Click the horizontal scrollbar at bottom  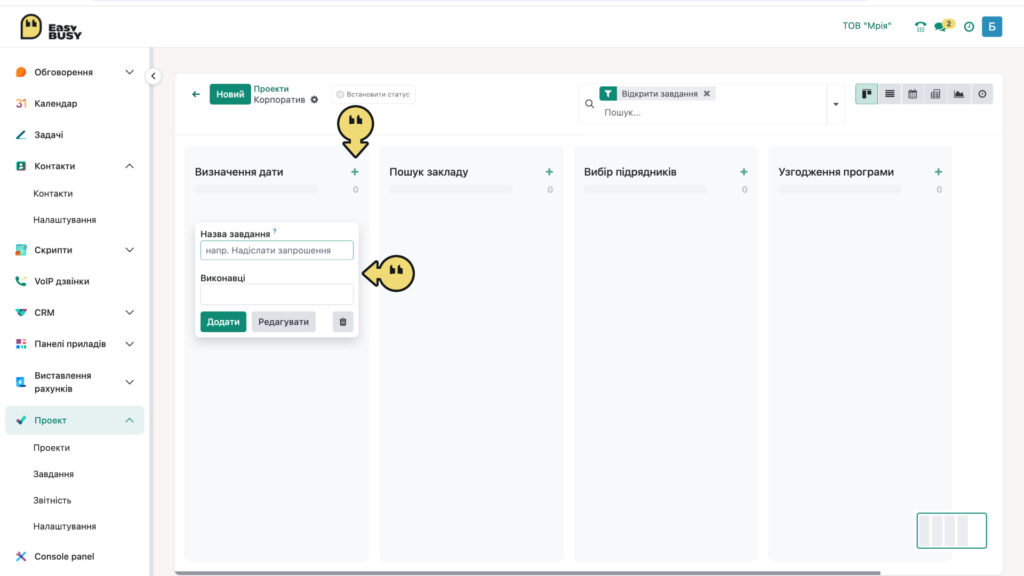528,573
